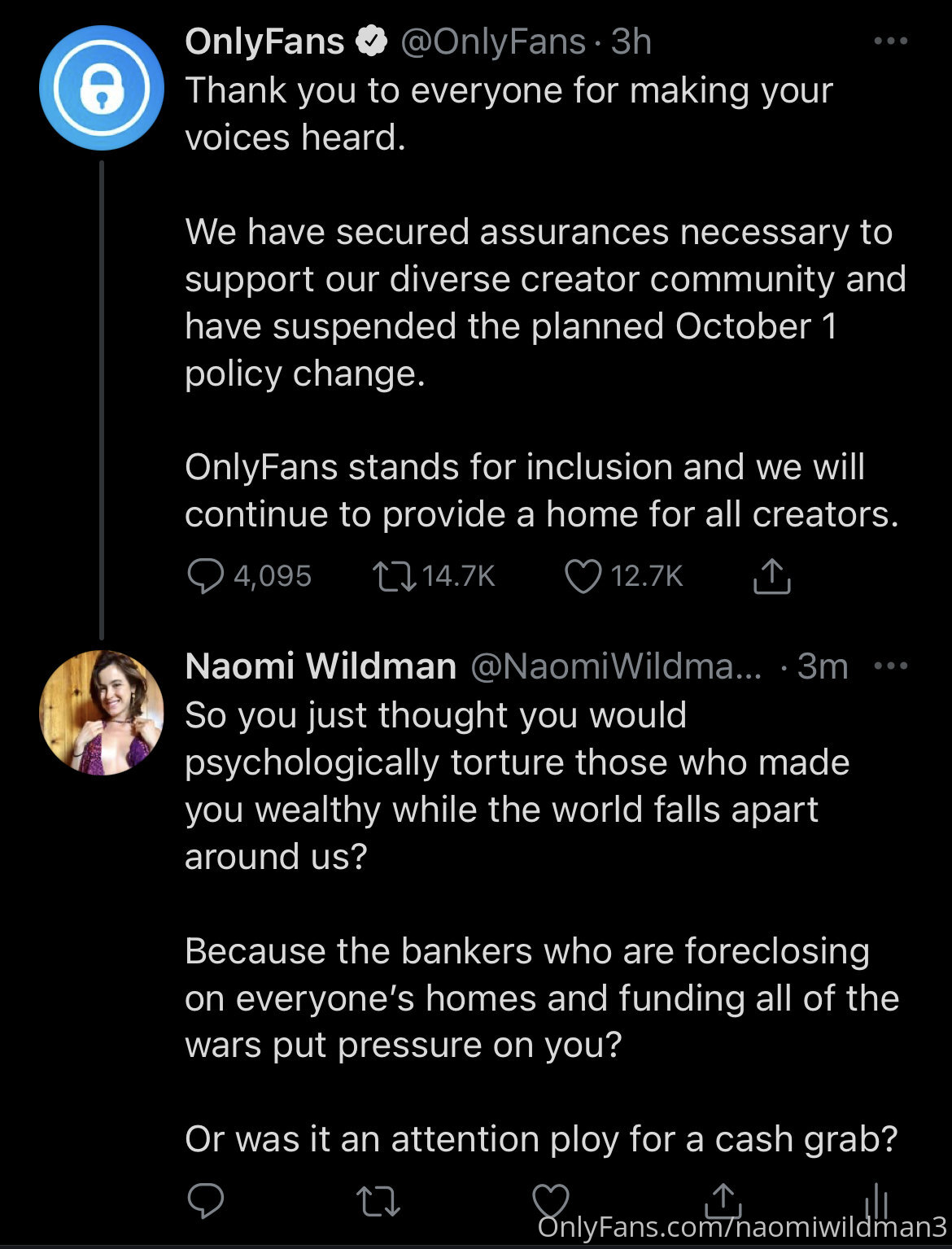952x1249 pixels.
Task: Reply to Naomi Wildman's tweet
Action: click(x=205, y=1200)
